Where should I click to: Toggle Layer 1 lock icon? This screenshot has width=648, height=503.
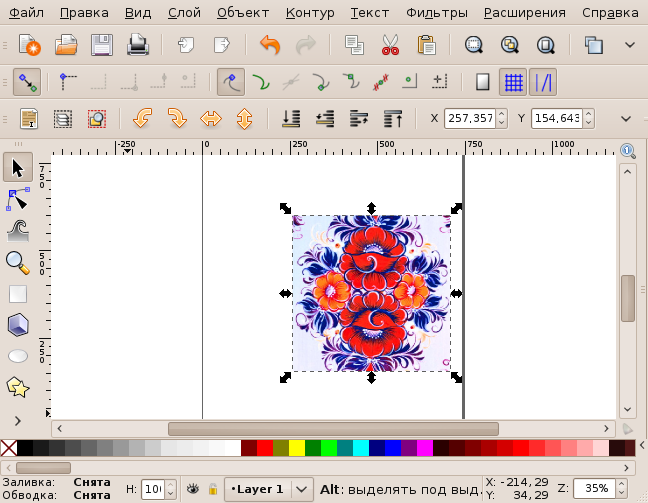pyautogui.click(x=213, y=489)
